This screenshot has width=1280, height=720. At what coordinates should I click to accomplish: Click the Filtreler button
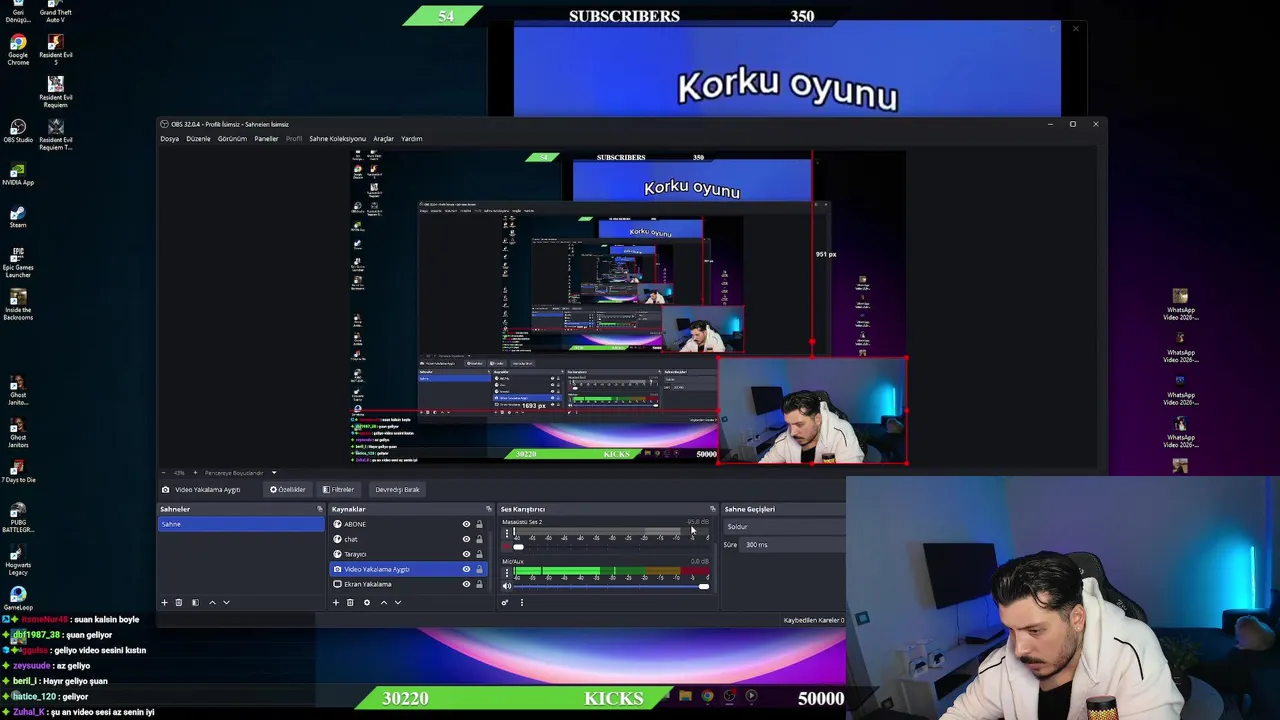pos(338,490)
